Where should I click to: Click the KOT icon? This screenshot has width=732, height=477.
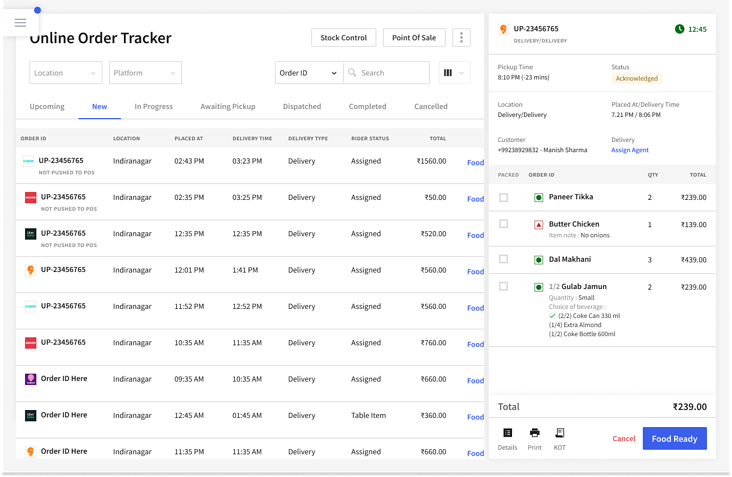pos(560,433)
